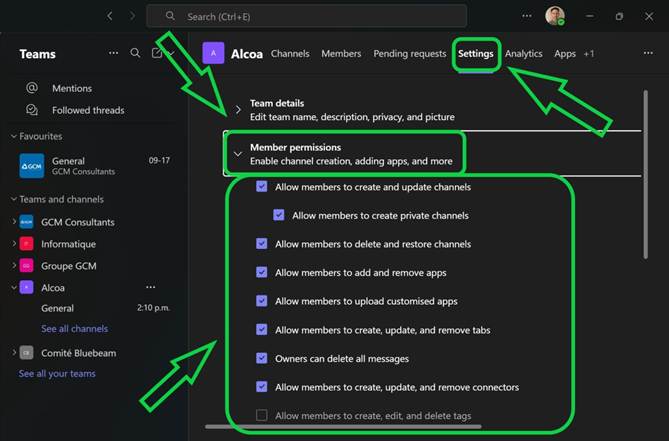
Task: Switch to the Channels tab
Action: [x=290, y=54]
